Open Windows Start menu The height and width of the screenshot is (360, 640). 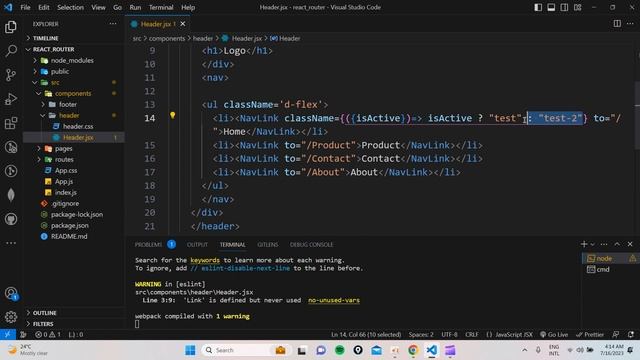[x=190, y=350]
